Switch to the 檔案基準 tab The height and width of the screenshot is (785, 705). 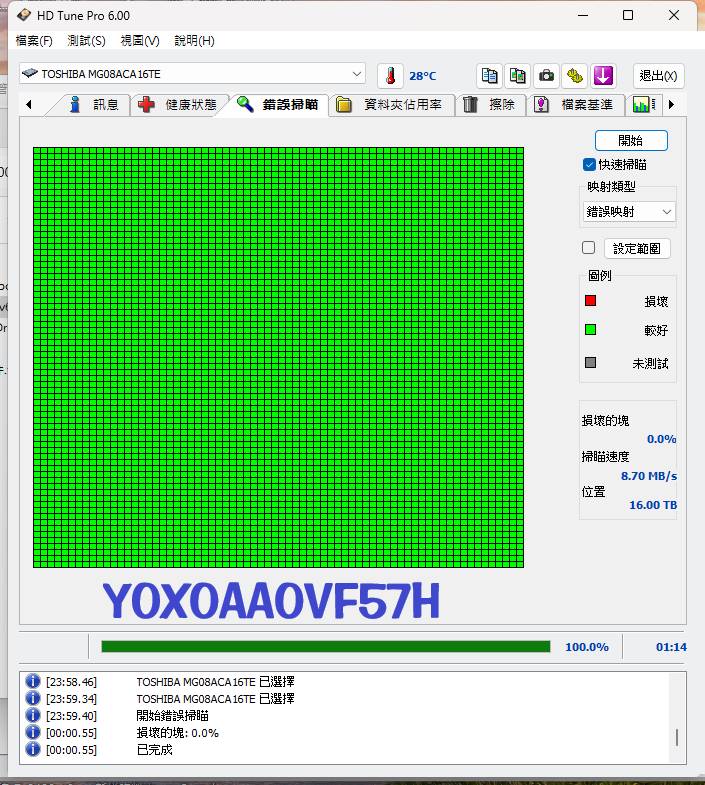[576, 105]
